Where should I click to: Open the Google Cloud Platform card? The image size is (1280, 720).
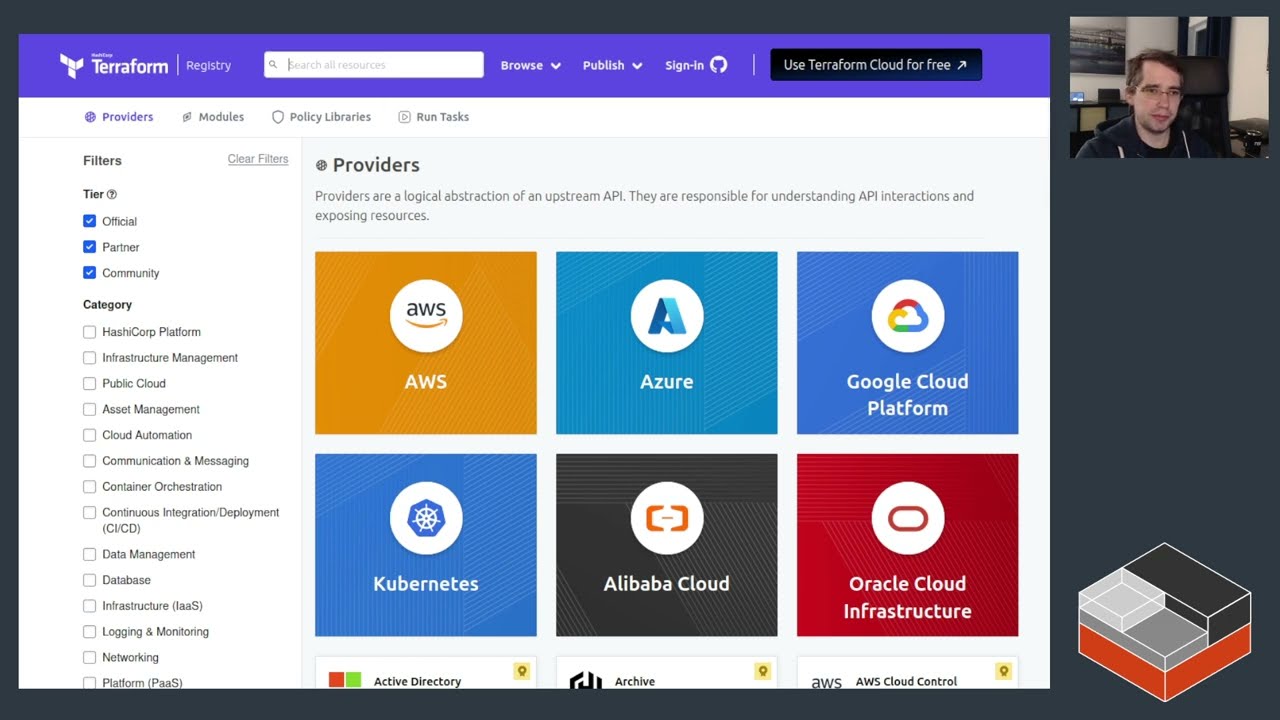908,343
